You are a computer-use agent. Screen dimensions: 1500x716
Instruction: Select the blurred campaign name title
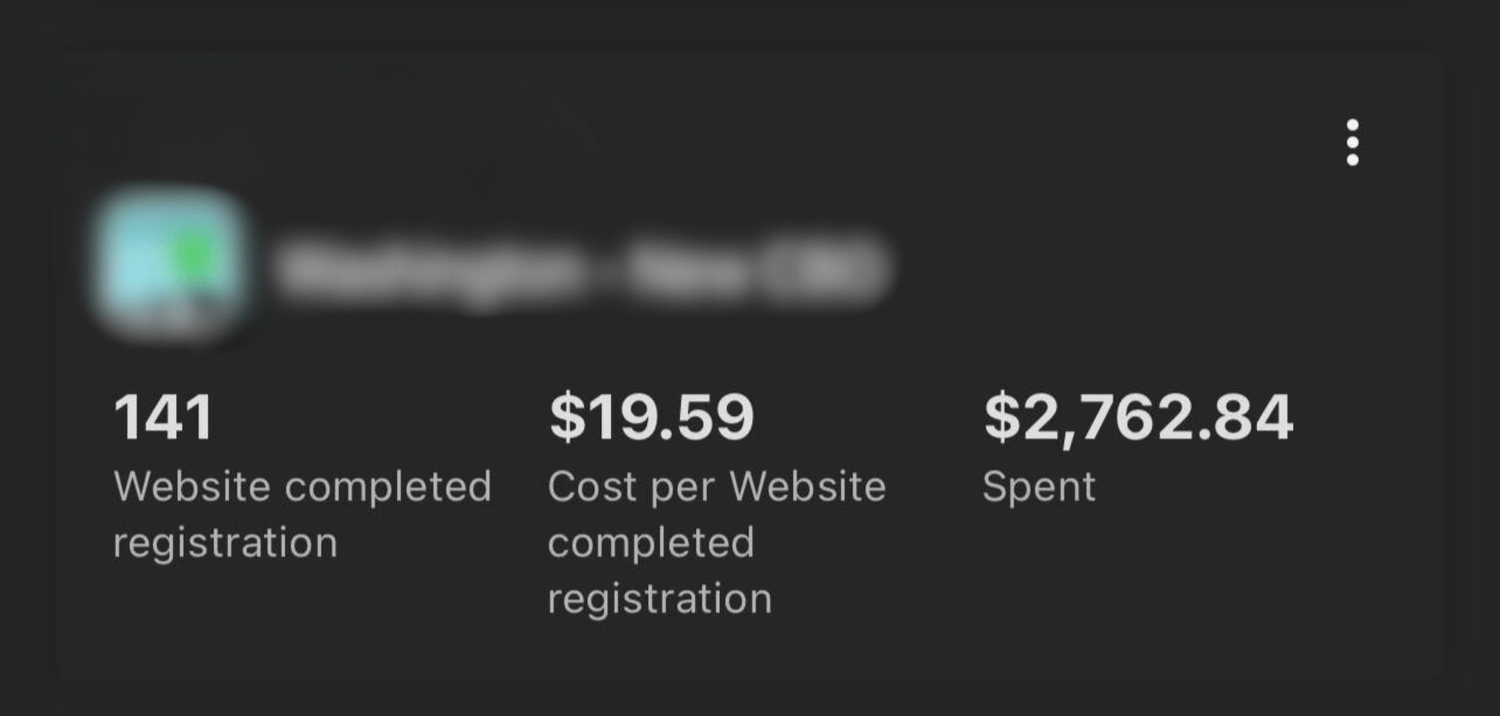(x=582, y=268)
